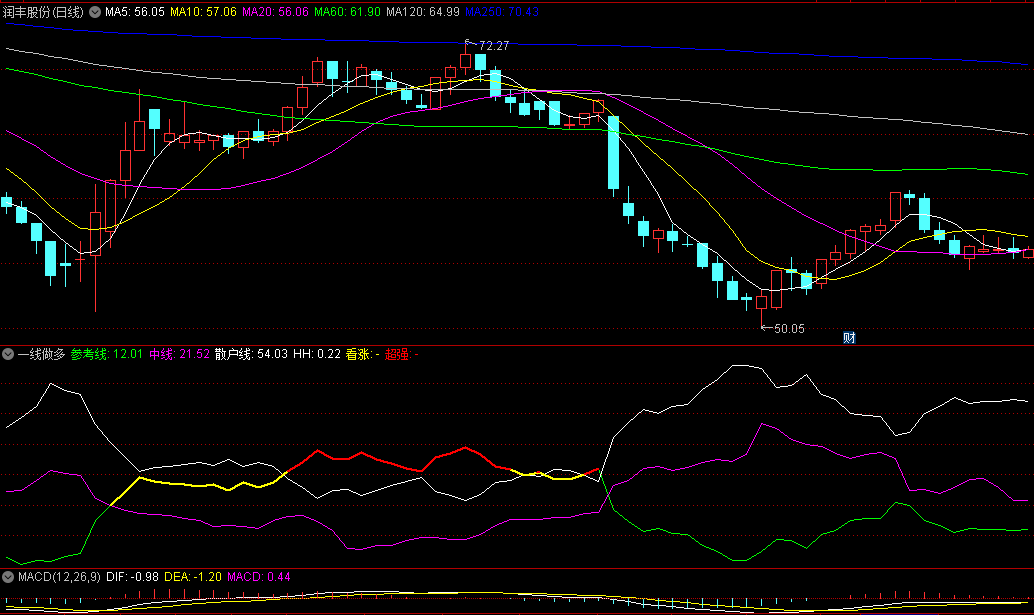Expand the main chart indicator dropdown arrow

tap(95, 12)
